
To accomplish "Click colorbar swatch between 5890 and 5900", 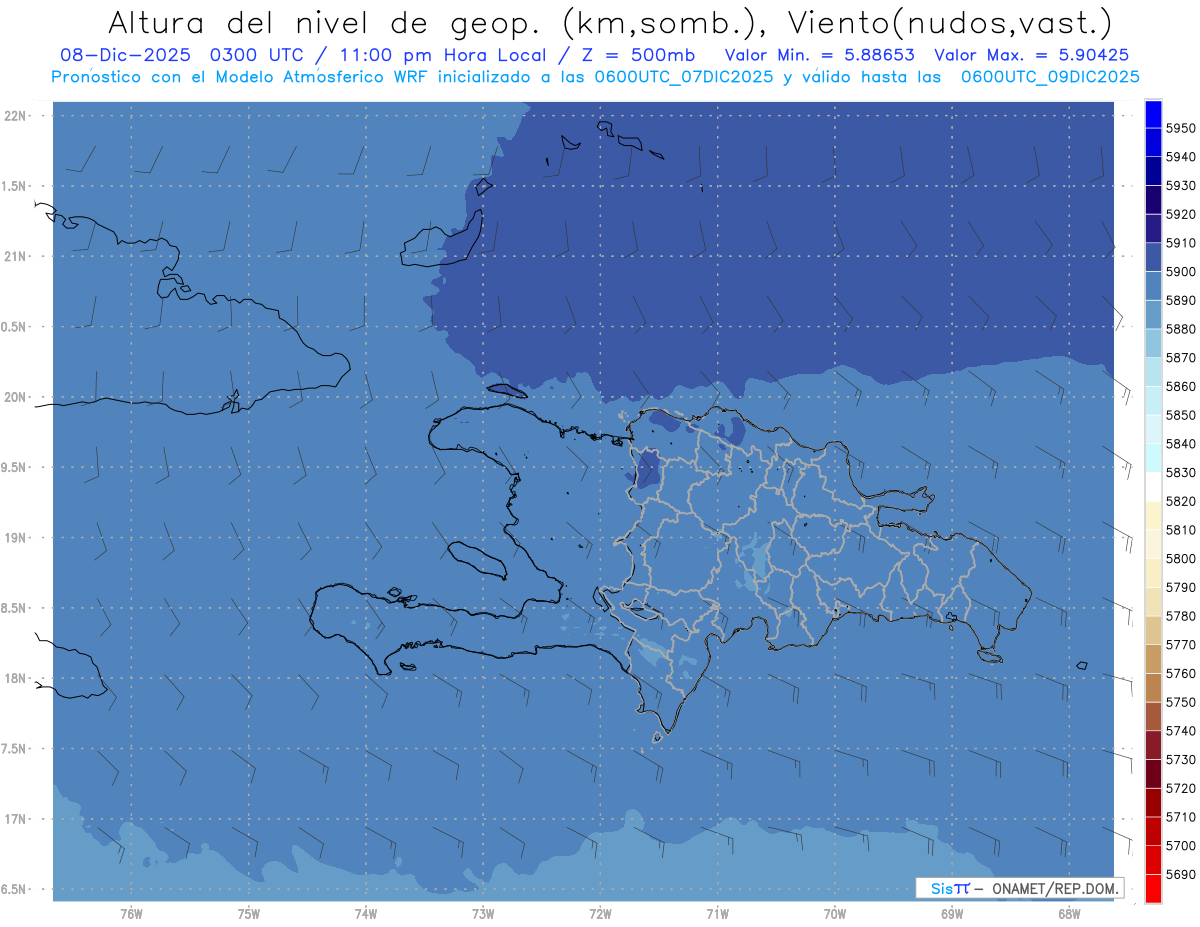I will 1153,286.
